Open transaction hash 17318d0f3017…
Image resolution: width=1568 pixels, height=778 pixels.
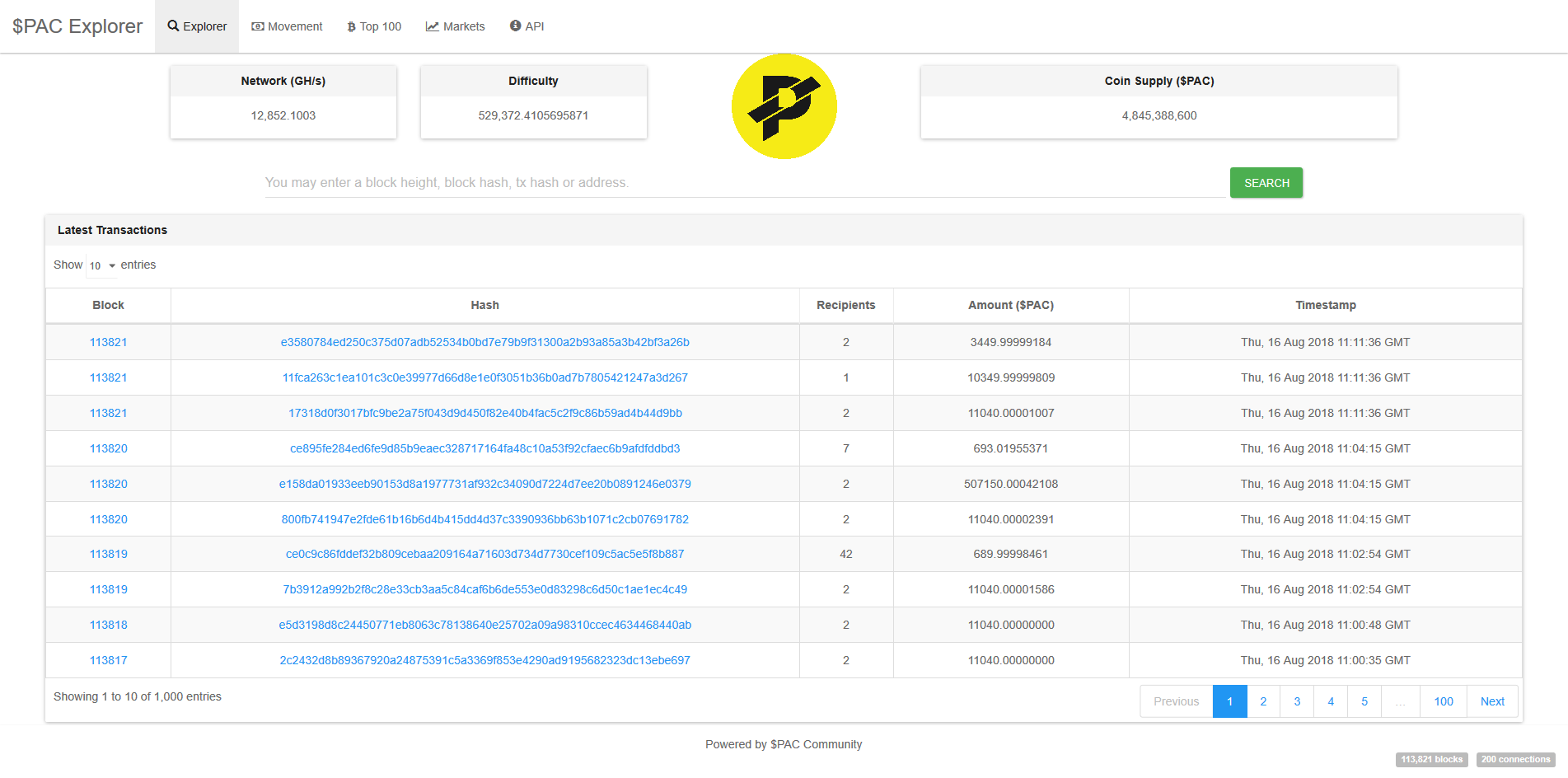coord(484,413)
